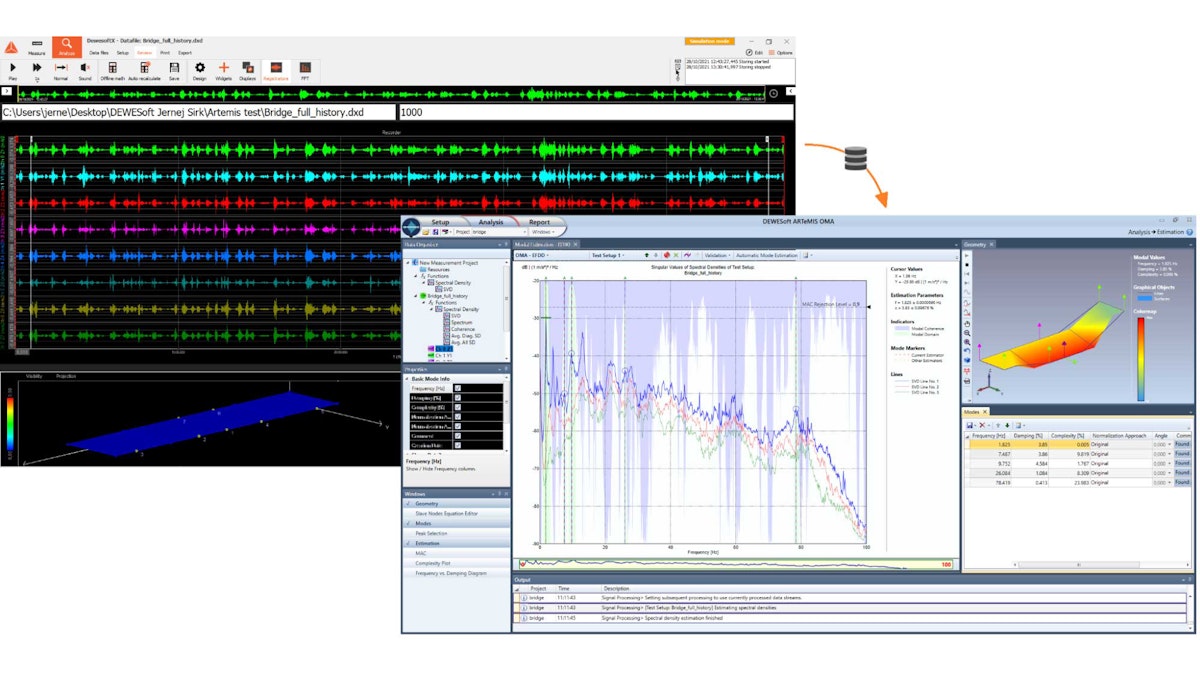Click the Geometry item in Windows panel
1200x675 pixels.
(457, 504)
